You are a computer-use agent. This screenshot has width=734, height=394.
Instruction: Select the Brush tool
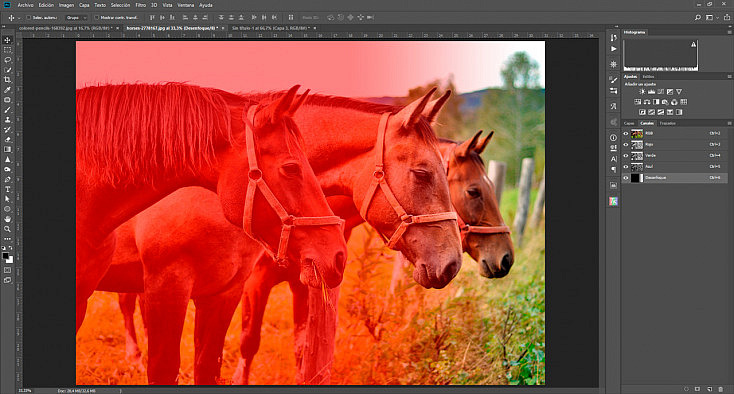tap(7, 110)
